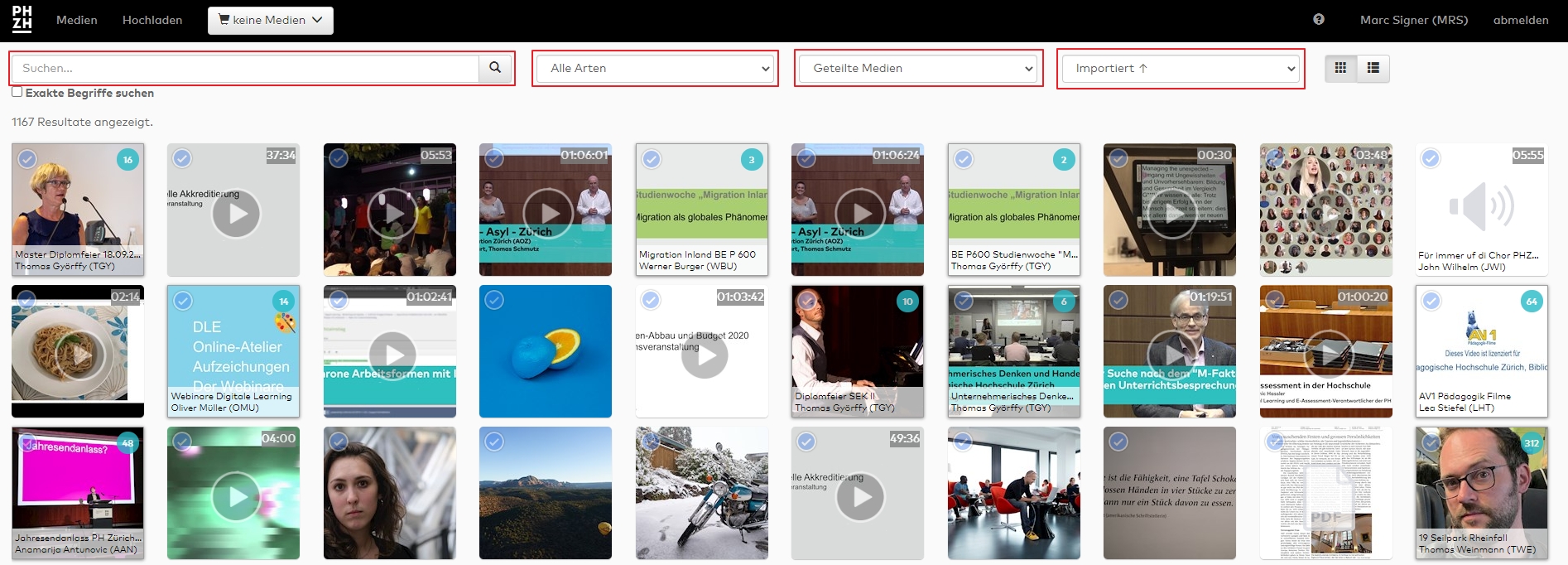Screen dimensions: 1568x565
Task: Switch to grid view
Action: (1340, 68)
